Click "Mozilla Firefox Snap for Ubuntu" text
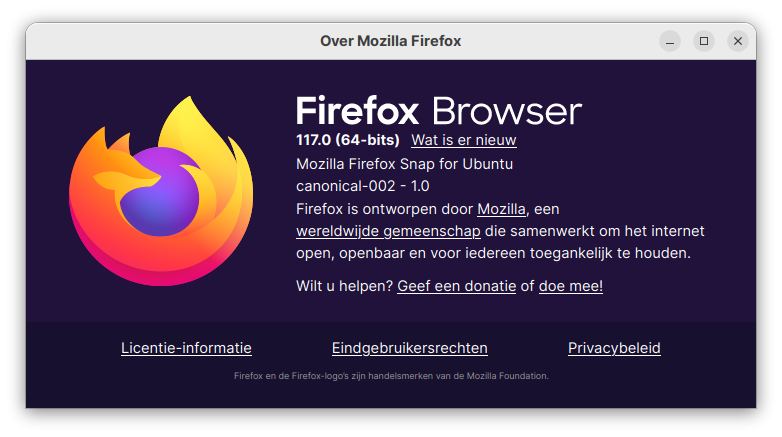 (x=404, y=164)
